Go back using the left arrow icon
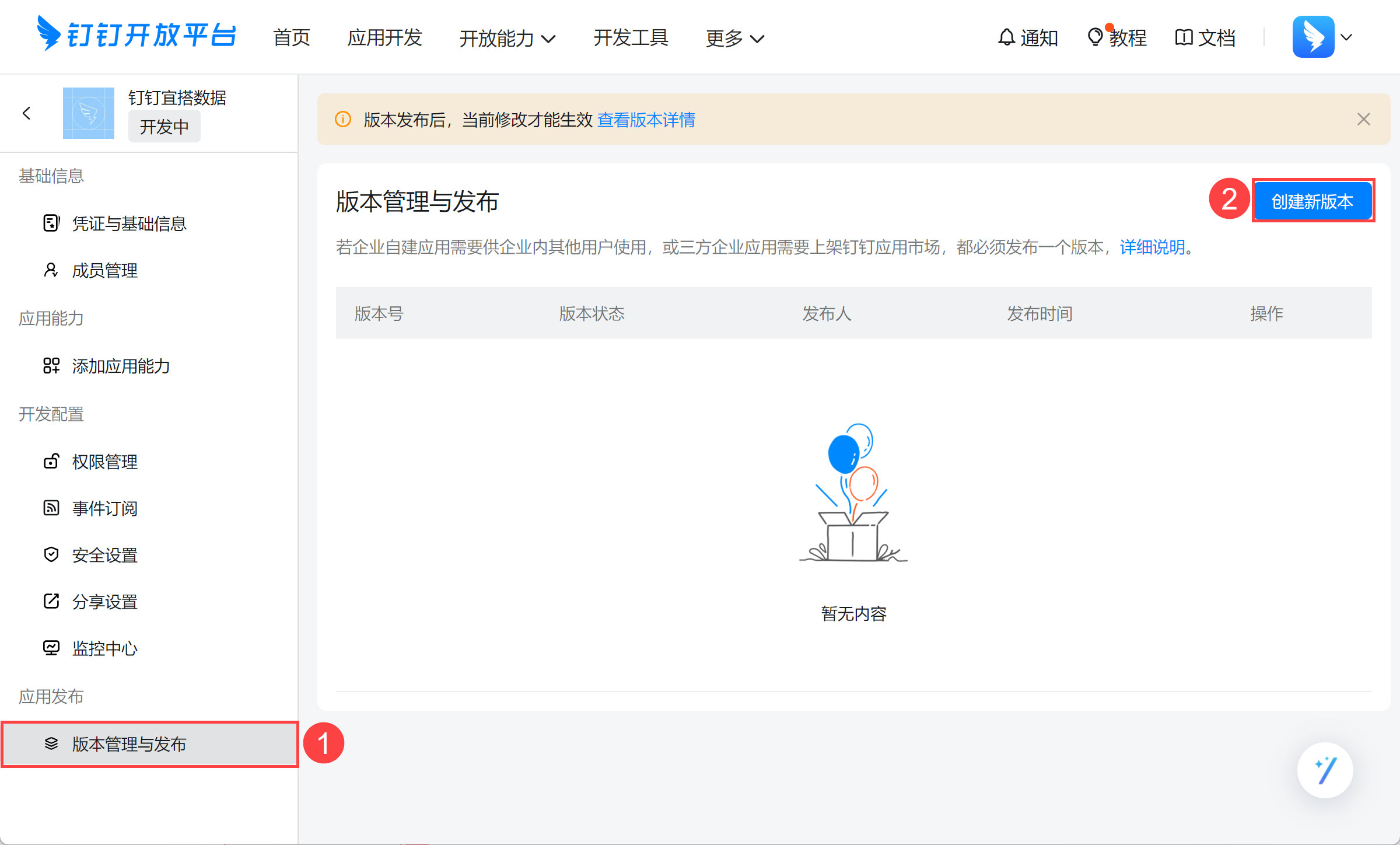Screen dimensions: 1400x845 tap(26, 113)
